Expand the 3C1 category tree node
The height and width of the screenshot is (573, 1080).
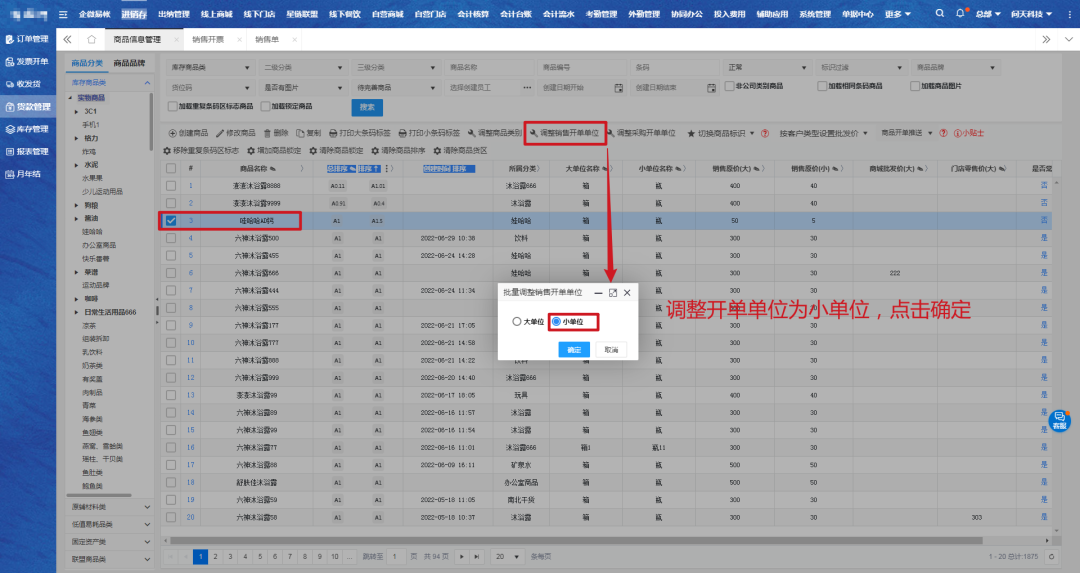[x=77, y=111]
